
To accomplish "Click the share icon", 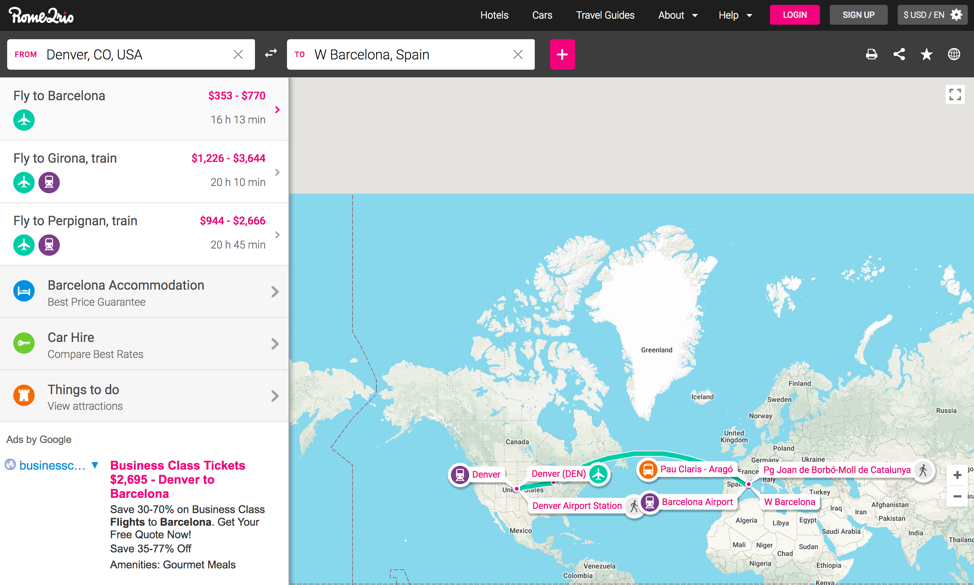I will 899,55.
